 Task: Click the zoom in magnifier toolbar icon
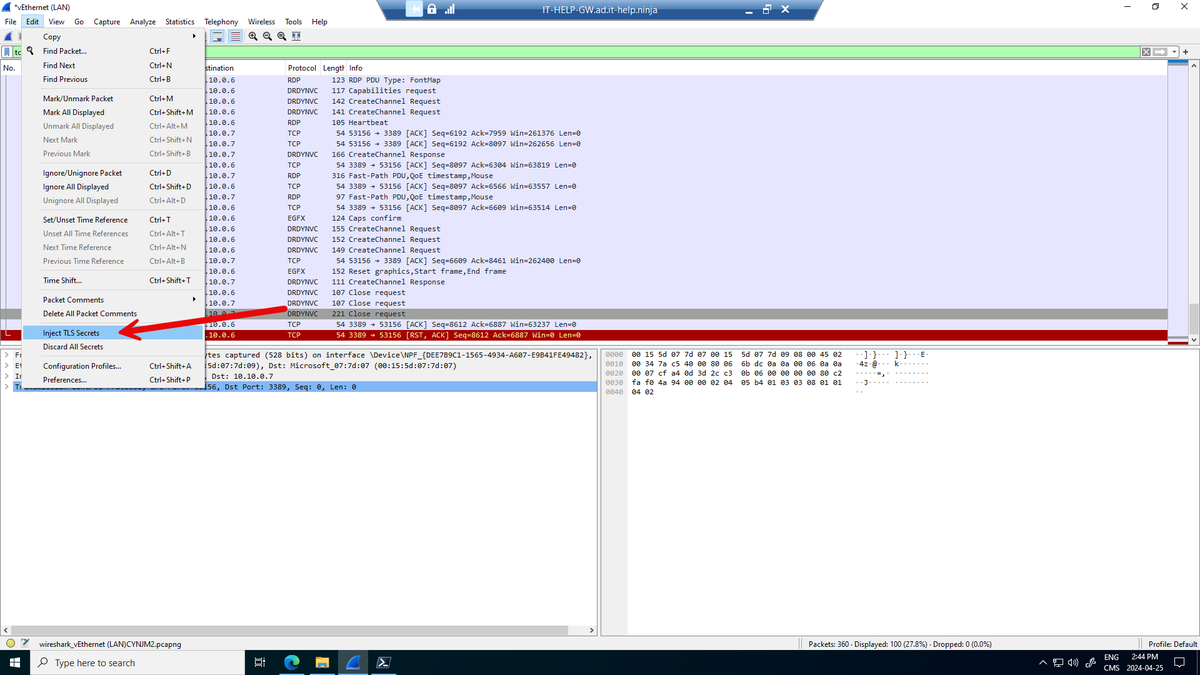click(x=253, y=36)
